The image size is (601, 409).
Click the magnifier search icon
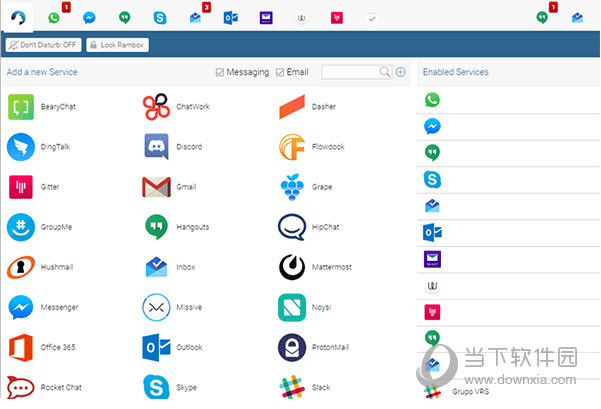(x=384, y=72)
